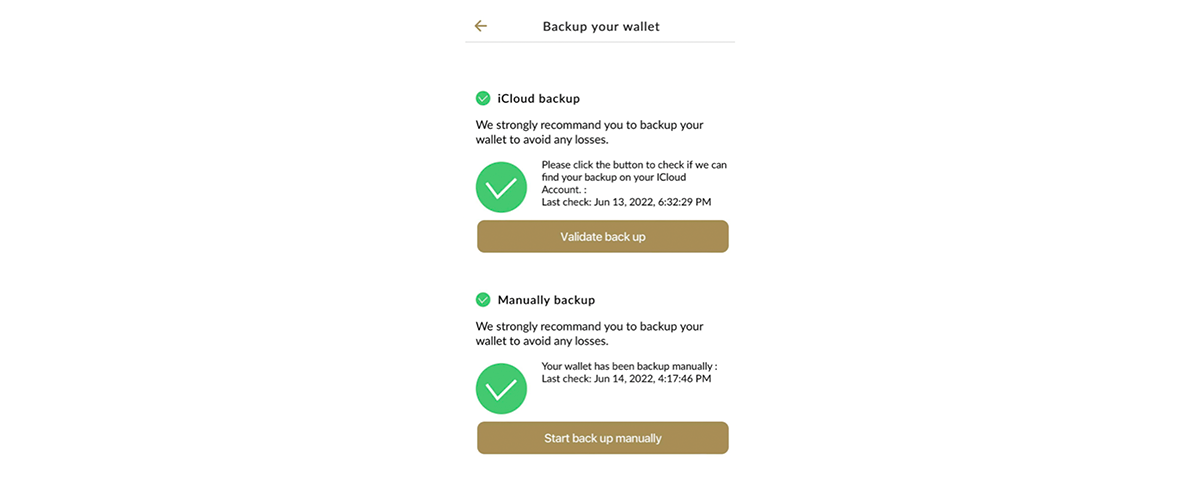Click the recommendation text under Manually backup
Screen dimensions: 1200x500
tap(590, 333)
